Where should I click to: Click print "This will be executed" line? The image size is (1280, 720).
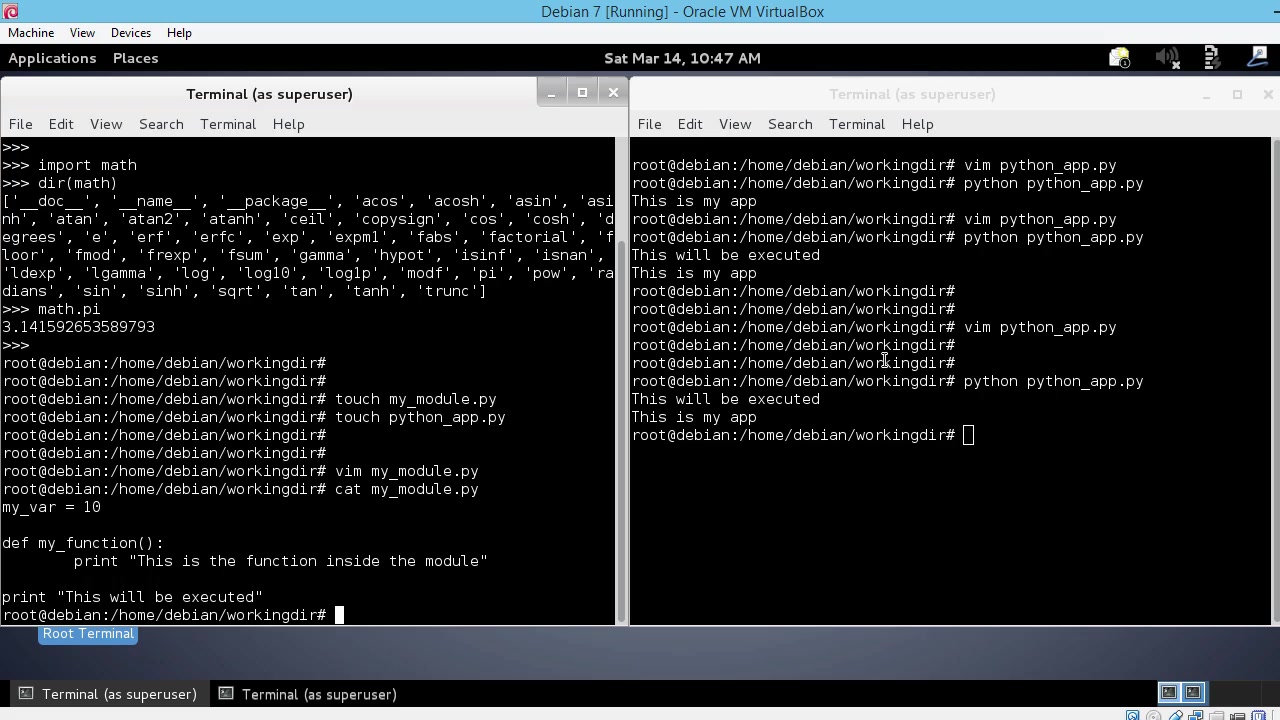pyautogui.click(x=132, y=597)
